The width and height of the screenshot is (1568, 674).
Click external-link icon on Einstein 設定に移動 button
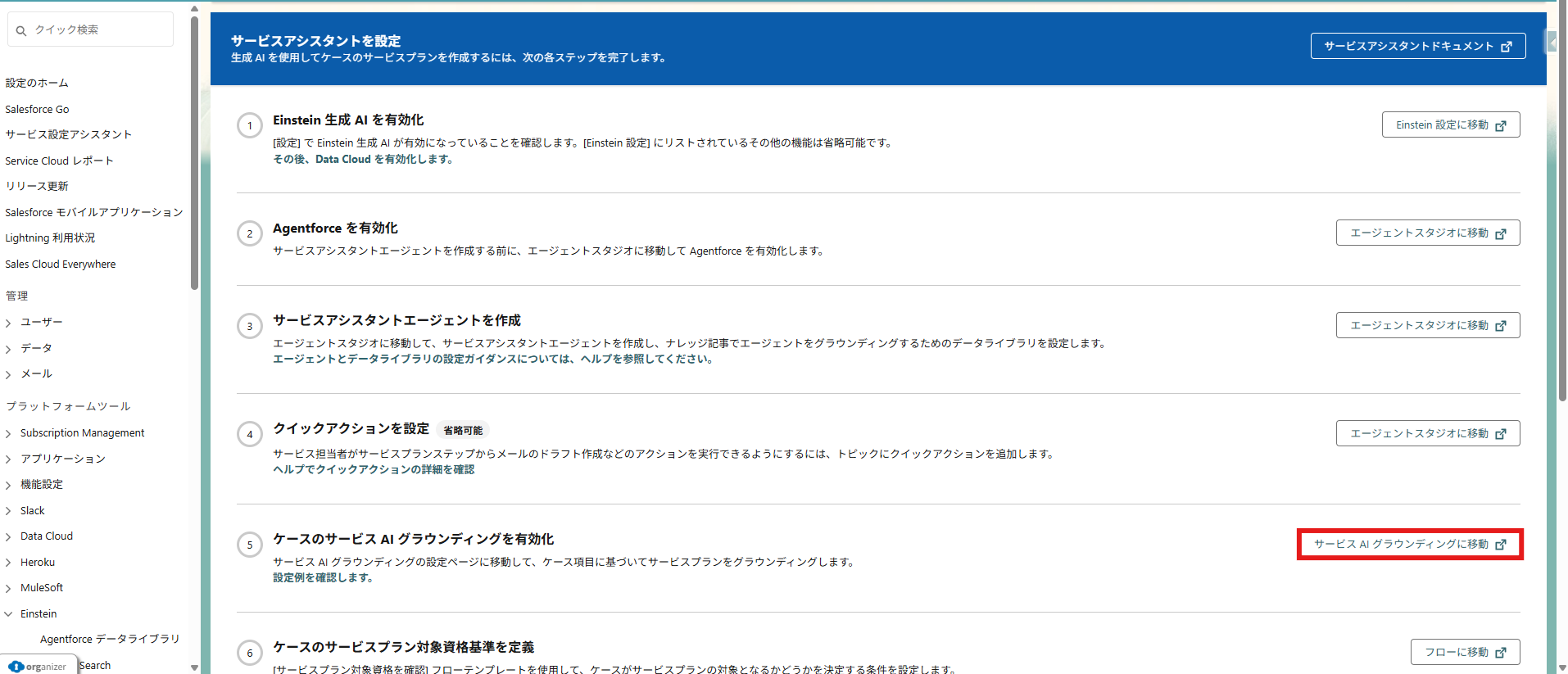click(x=1501, y=125)
